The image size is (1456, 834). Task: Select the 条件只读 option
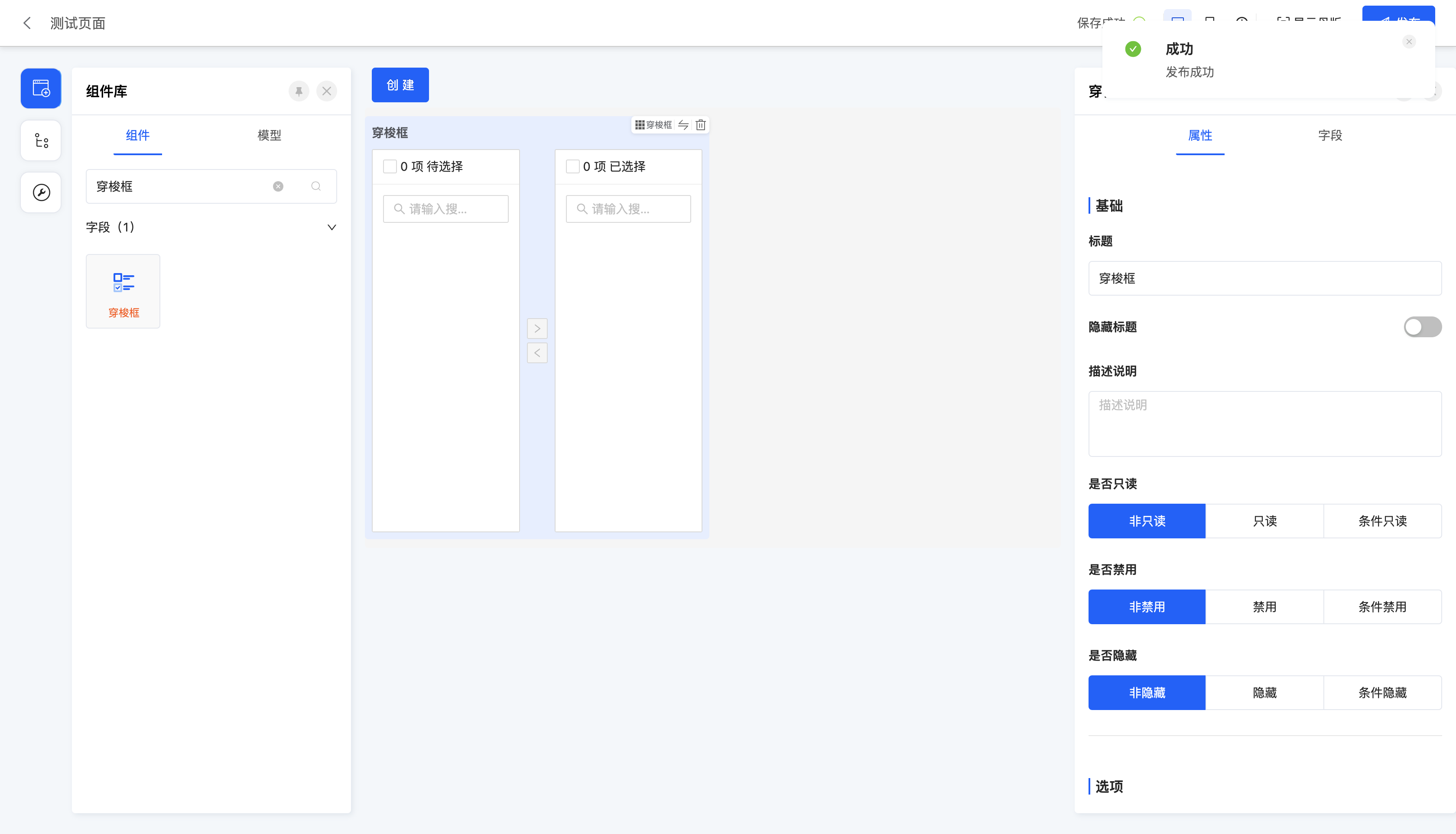click(1382, 521)
